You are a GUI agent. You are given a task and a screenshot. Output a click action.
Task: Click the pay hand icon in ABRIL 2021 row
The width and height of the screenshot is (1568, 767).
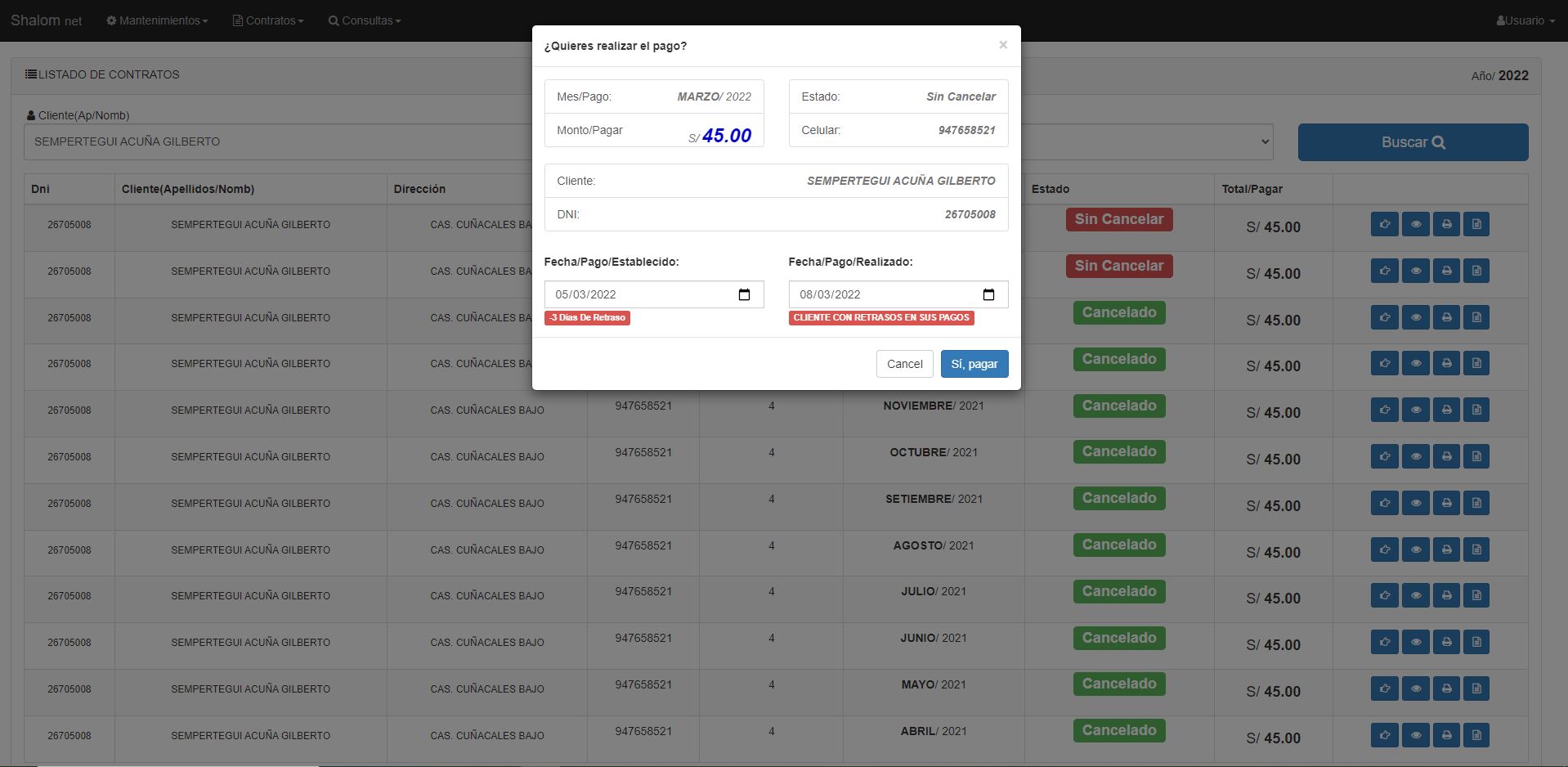click(1384, 735)
